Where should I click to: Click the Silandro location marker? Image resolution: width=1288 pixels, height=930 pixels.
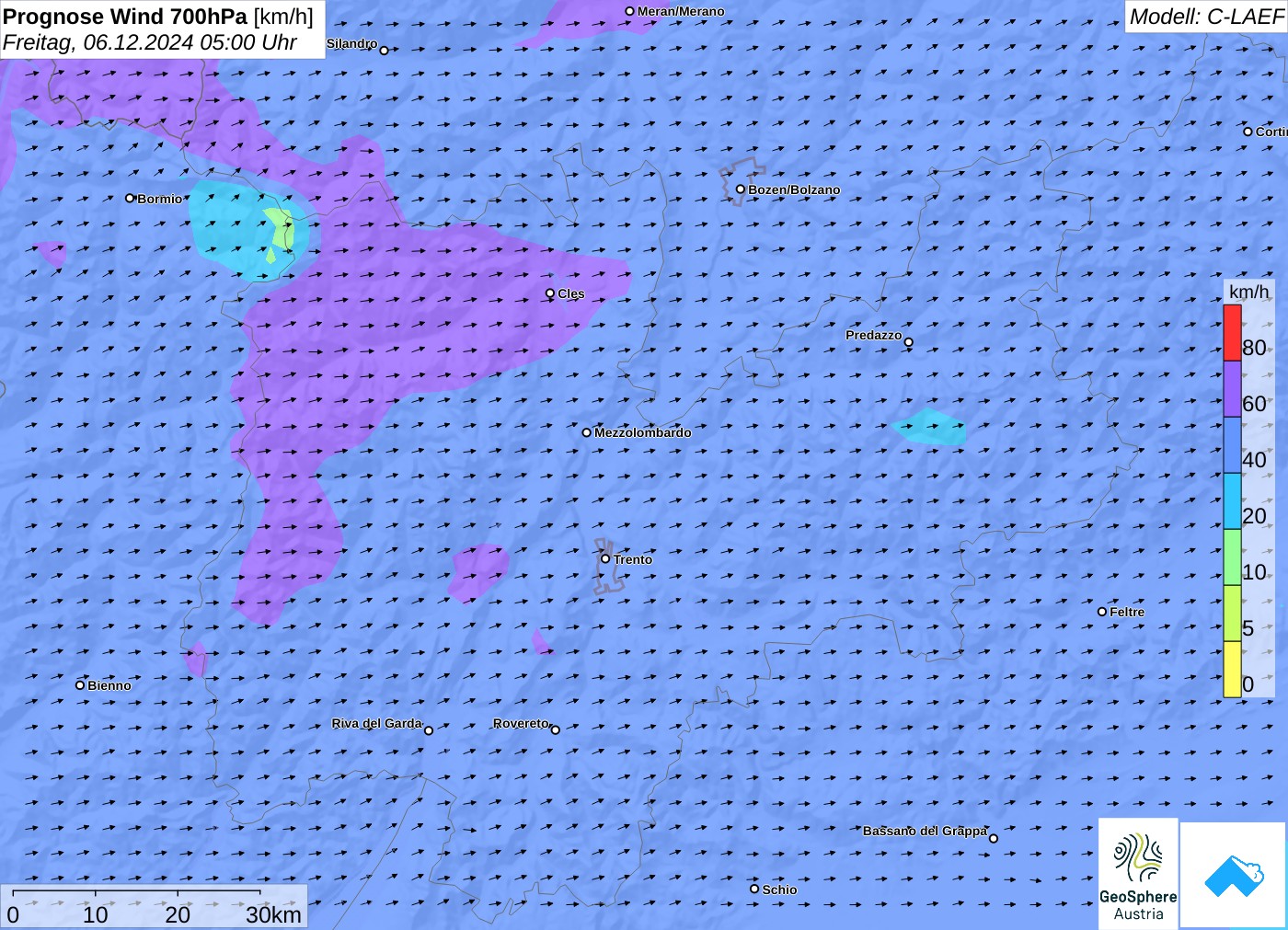click(x=384, y=51)
